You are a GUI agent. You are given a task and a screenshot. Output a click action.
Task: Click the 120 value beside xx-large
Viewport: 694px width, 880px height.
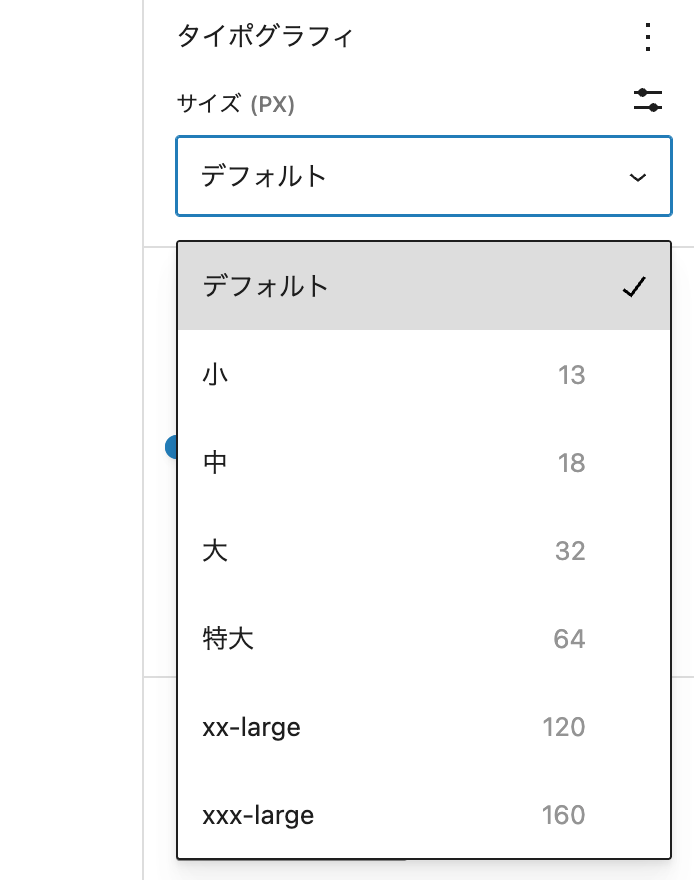click(566, 727)
